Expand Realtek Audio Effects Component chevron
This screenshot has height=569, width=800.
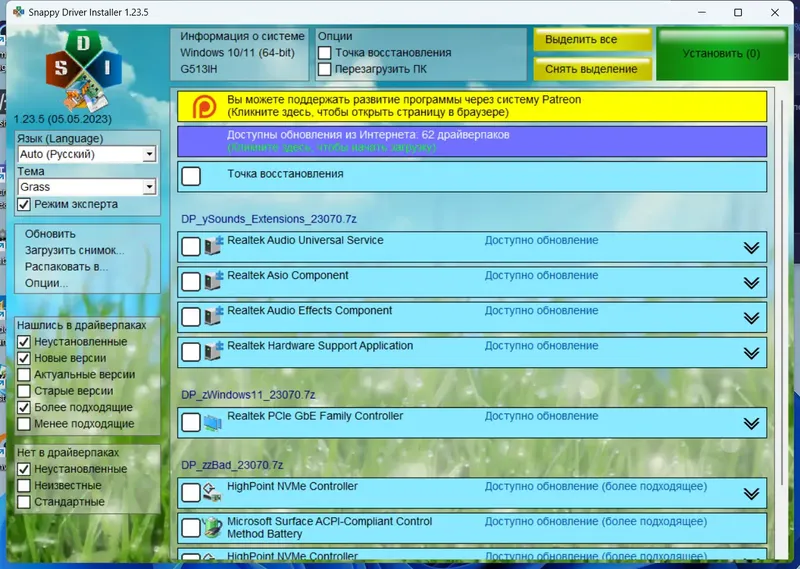(x=751, y=318)
